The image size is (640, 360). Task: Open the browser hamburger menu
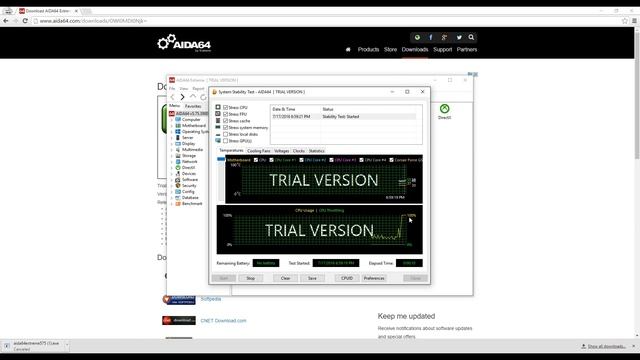634,21
